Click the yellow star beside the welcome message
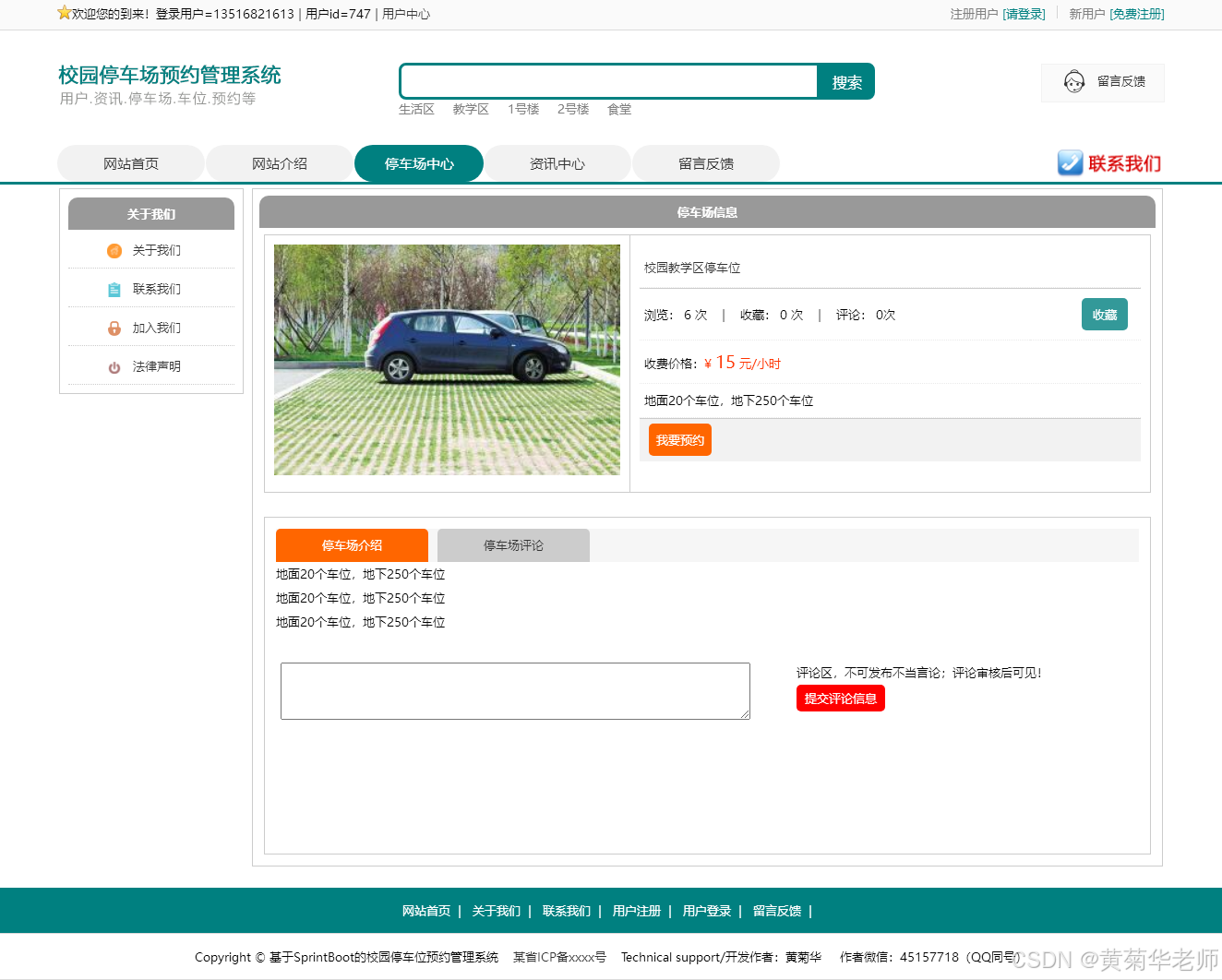 [x=62, y=12]
